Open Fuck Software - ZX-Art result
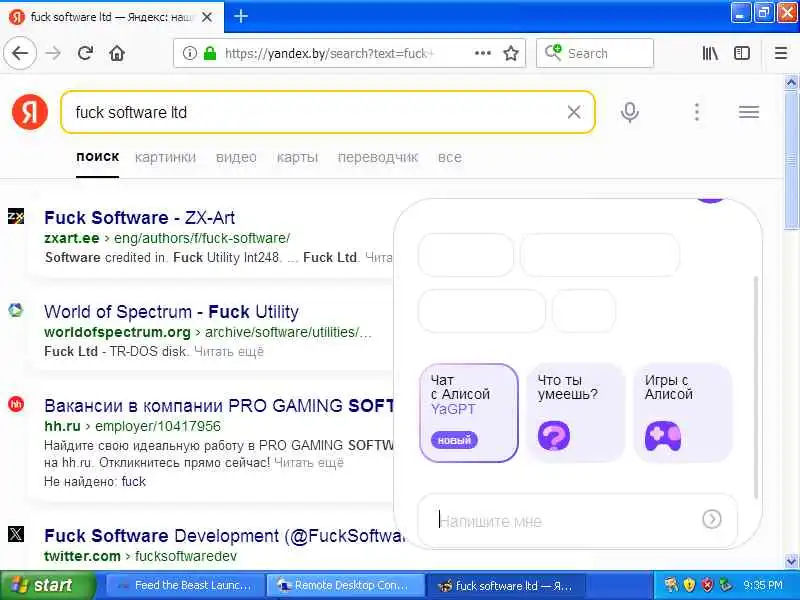 pyautogui.click(x=139, y=218)
